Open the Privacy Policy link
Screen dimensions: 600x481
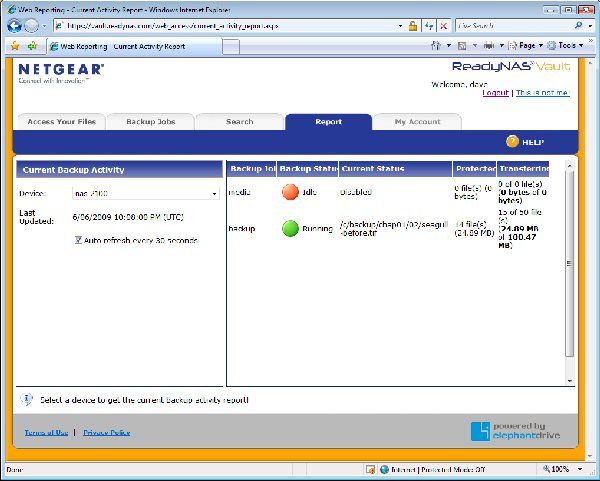(106, 433)
